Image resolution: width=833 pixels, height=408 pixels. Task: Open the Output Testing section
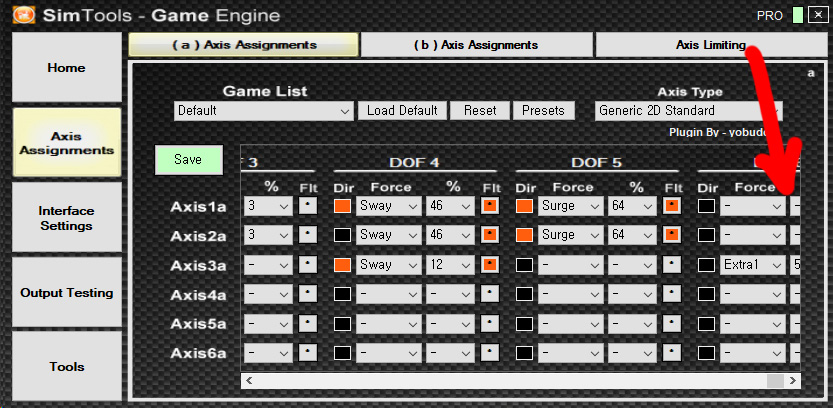click(x=66, y=293)
